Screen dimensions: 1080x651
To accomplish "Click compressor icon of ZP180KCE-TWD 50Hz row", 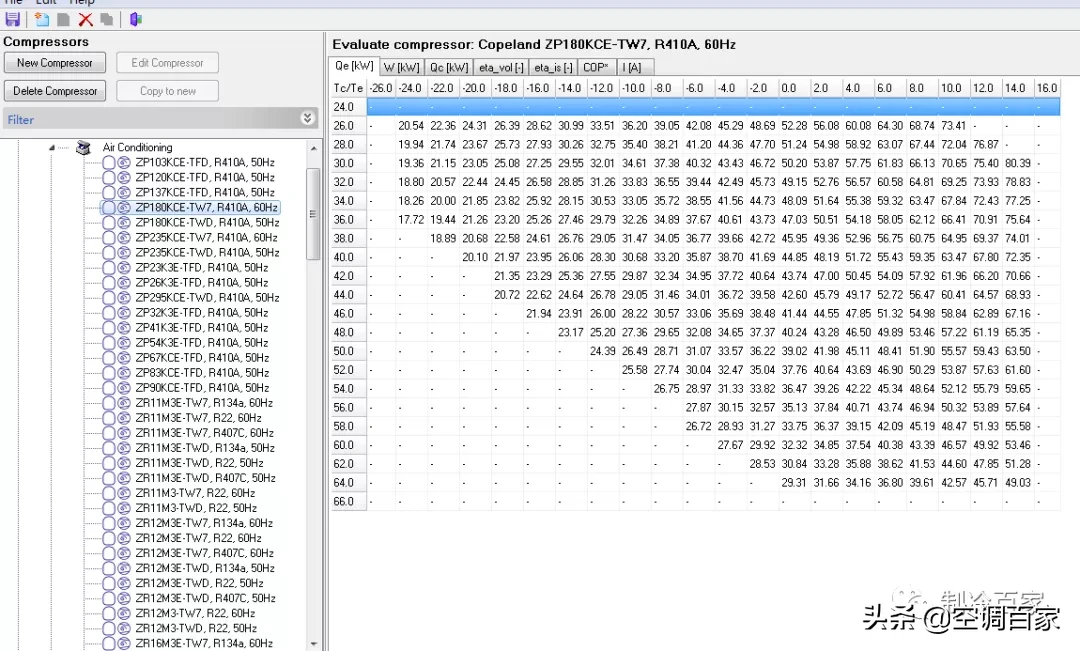I will click(x=124, y=223).
